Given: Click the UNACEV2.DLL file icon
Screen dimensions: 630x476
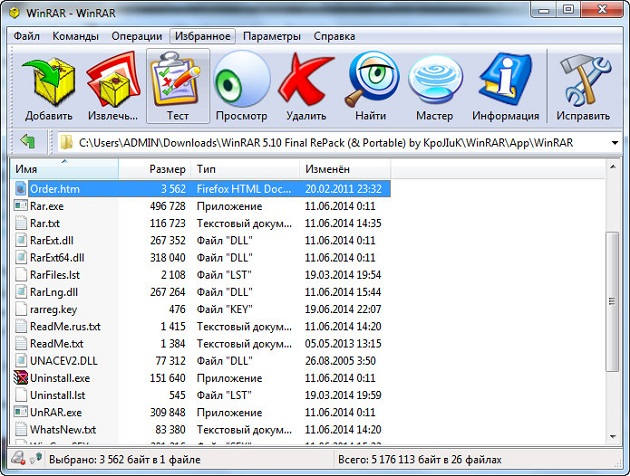Looking at the screenshot, I should pyautogui.click(x=20, y=361).
